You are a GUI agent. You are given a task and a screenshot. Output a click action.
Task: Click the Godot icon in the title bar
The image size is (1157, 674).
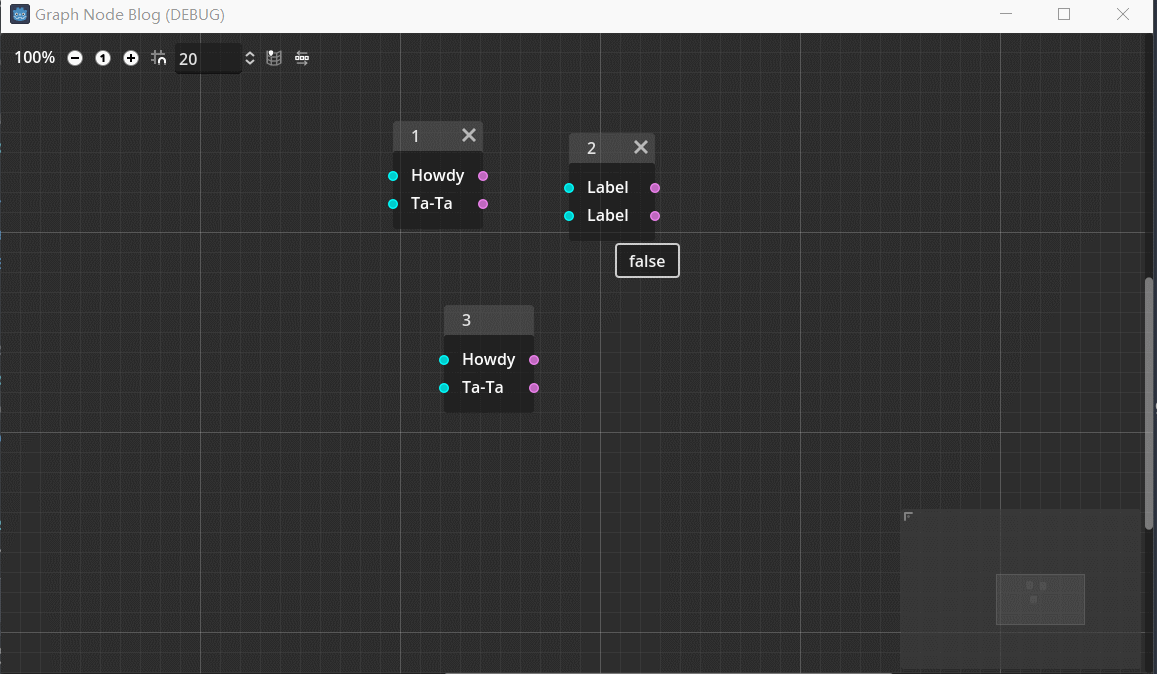tap(19, 14)
